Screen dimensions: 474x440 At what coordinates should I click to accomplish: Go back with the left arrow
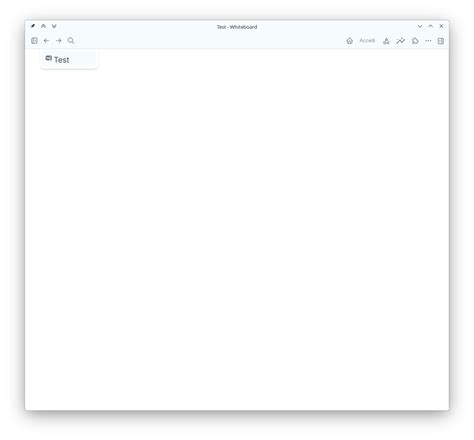point(46,41)
